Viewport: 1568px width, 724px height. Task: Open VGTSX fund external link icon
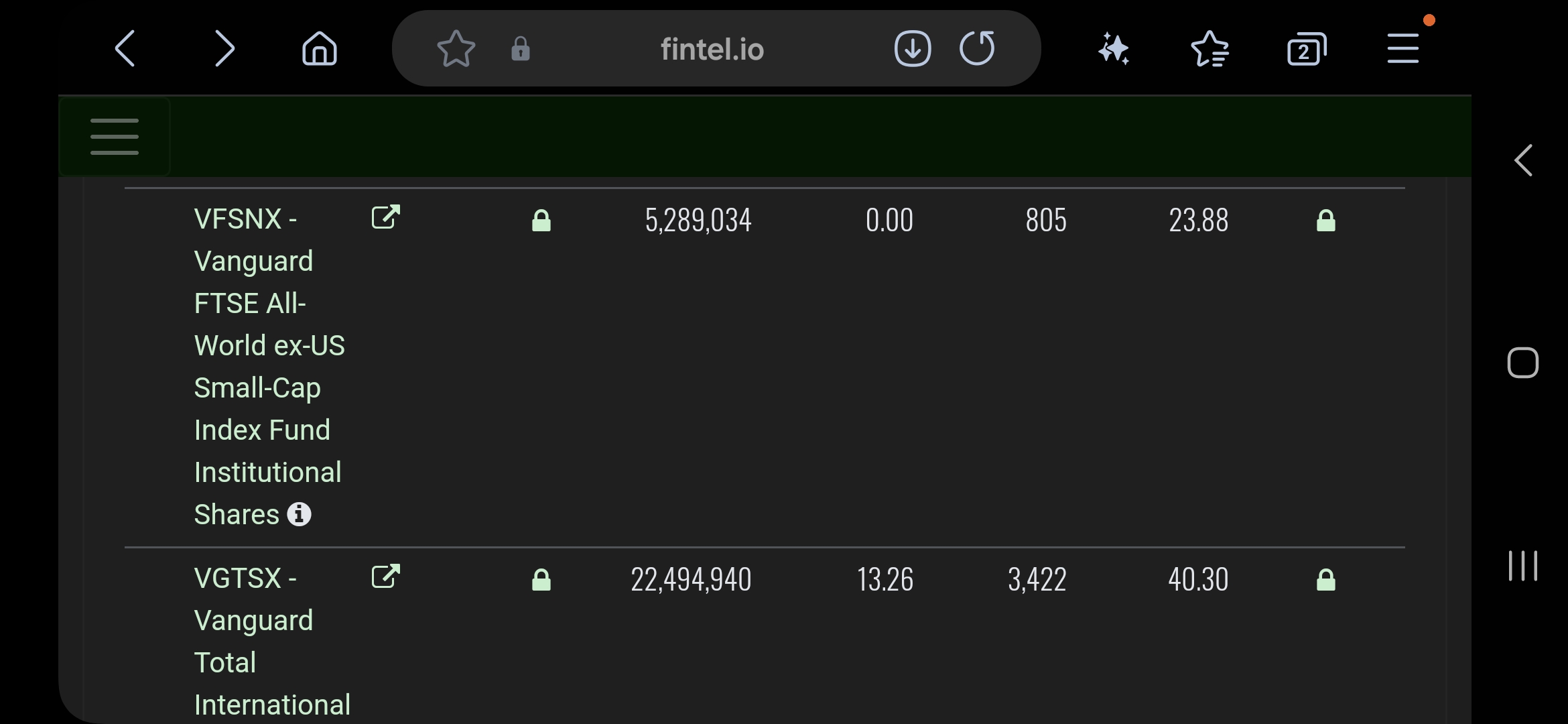(x=386, y=577)
